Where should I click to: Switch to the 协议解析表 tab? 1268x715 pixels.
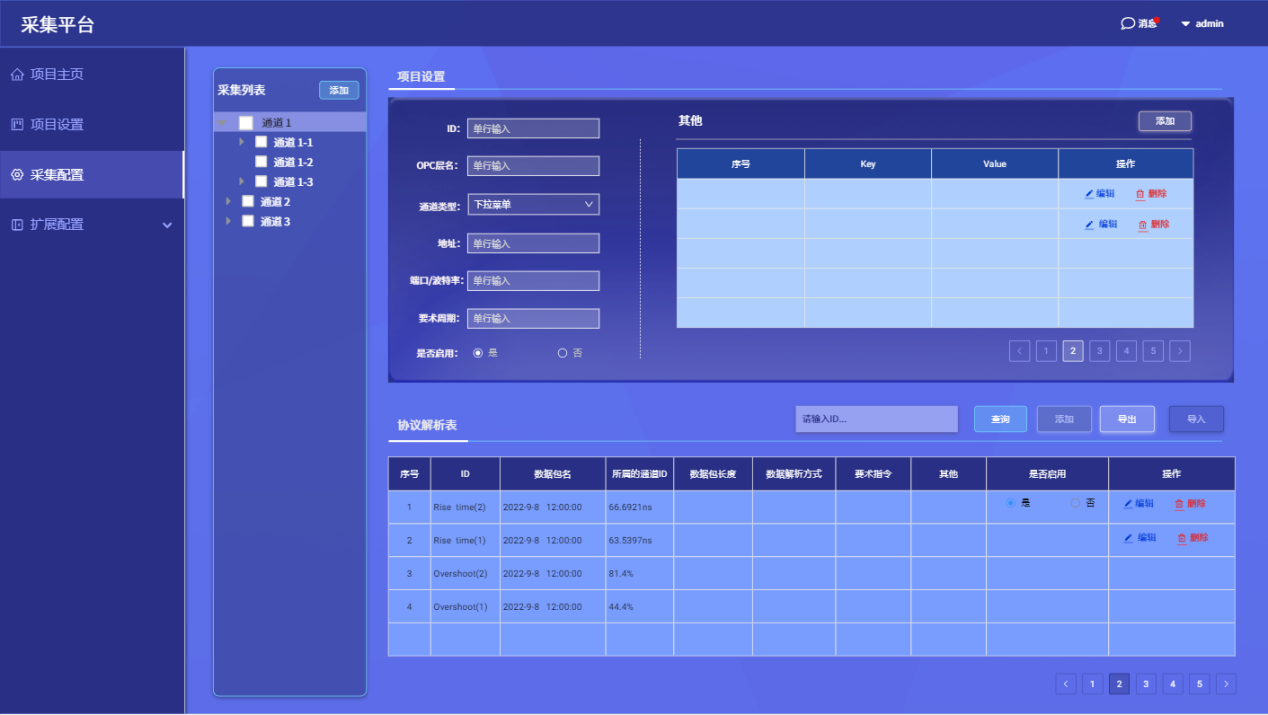pos(427,425)
